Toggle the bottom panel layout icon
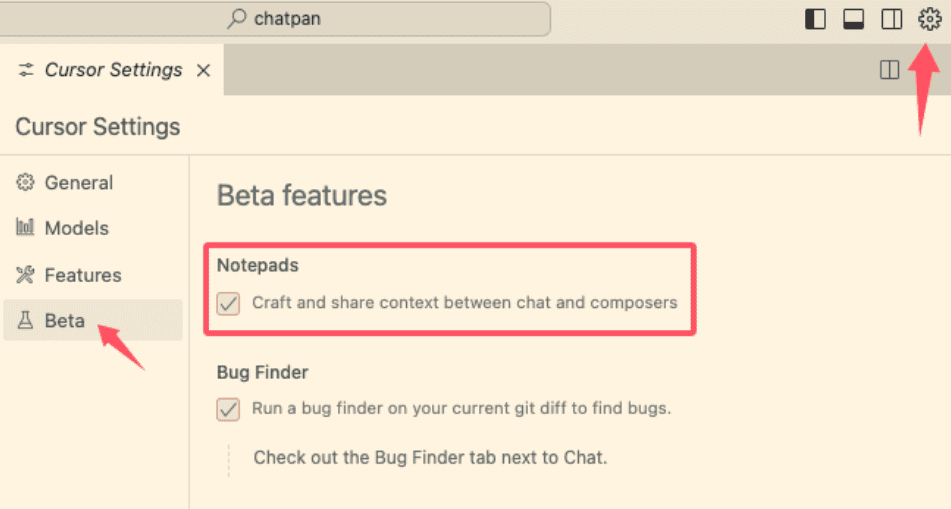 click(x=853, y=19)
